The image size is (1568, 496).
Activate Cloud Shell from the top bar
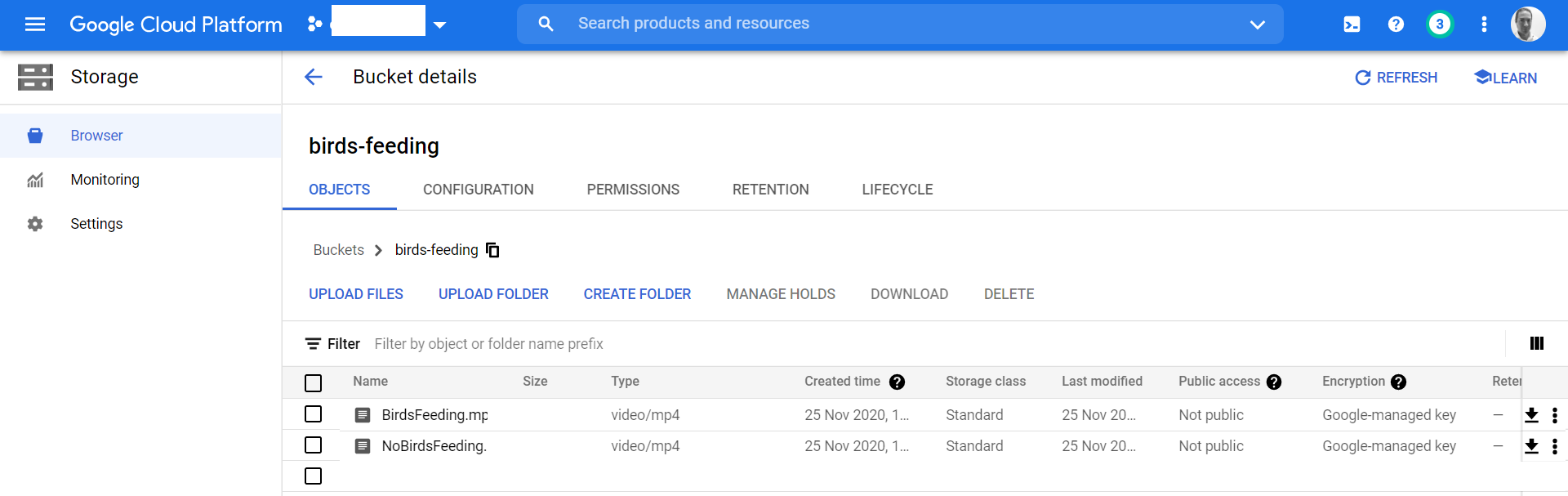[x=1352, y=25]
